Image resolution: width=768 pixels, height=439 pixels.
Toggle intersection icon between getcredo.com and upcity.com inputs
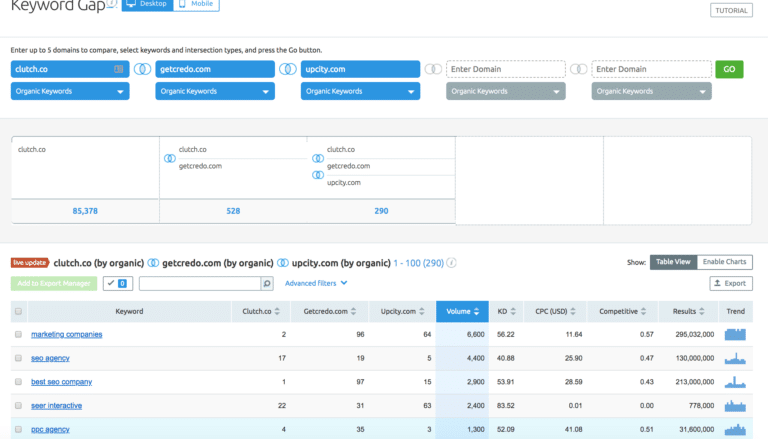288,69
